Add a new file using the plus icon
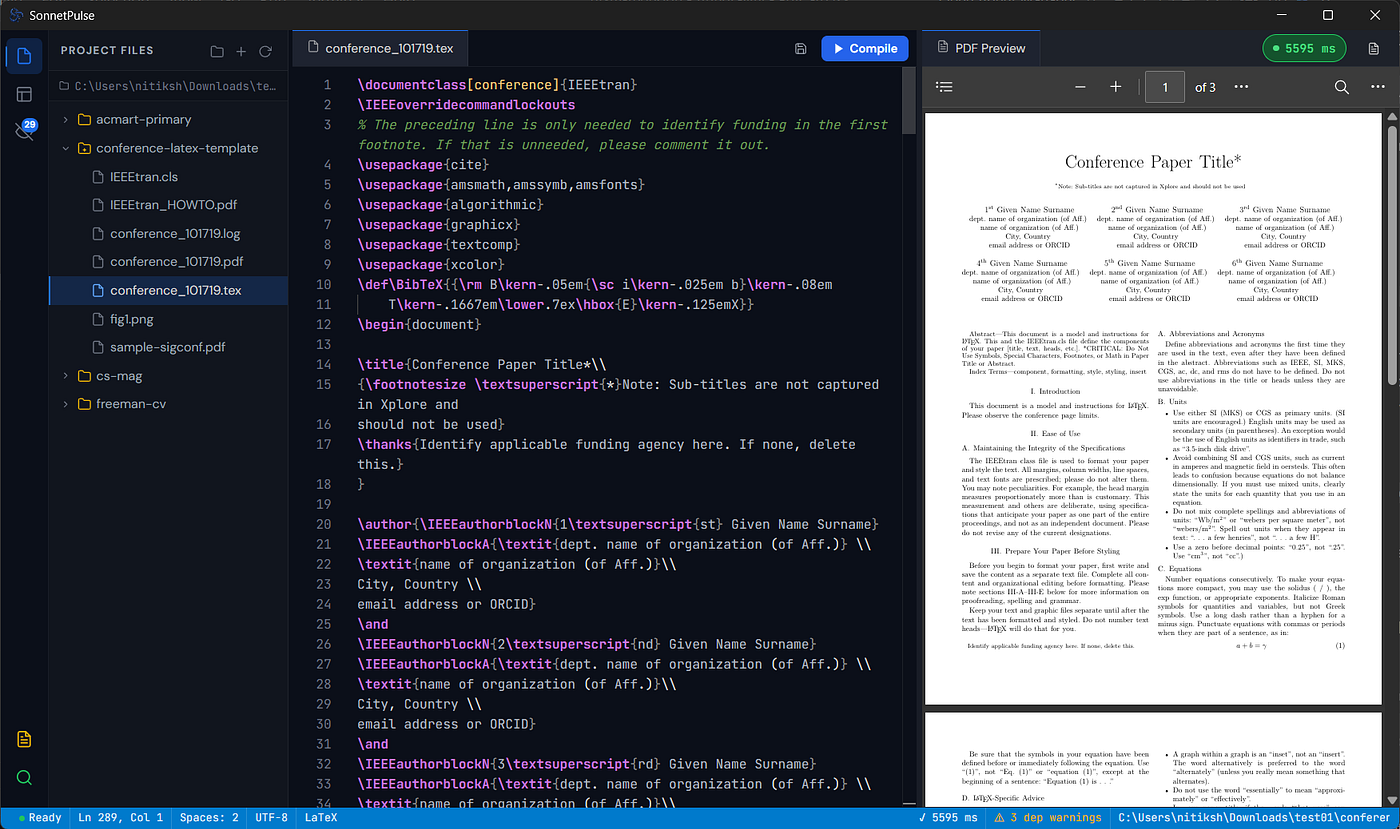This screenshot has width=1400, height=829. (x=241, y=51)
